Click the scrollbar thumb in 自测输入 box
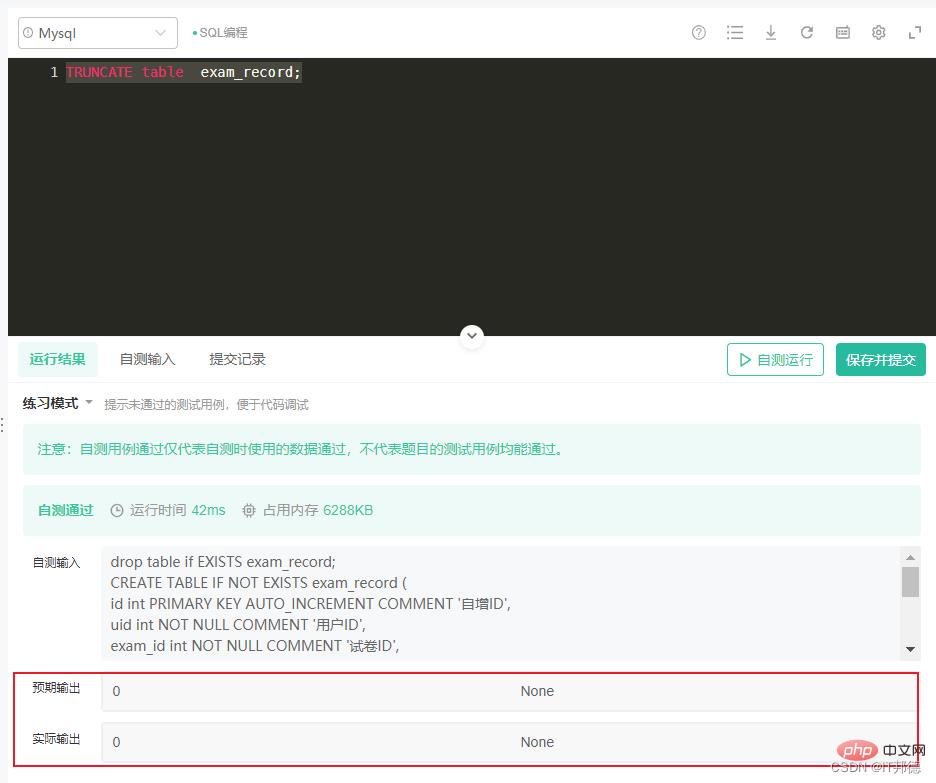 [910, 581]
